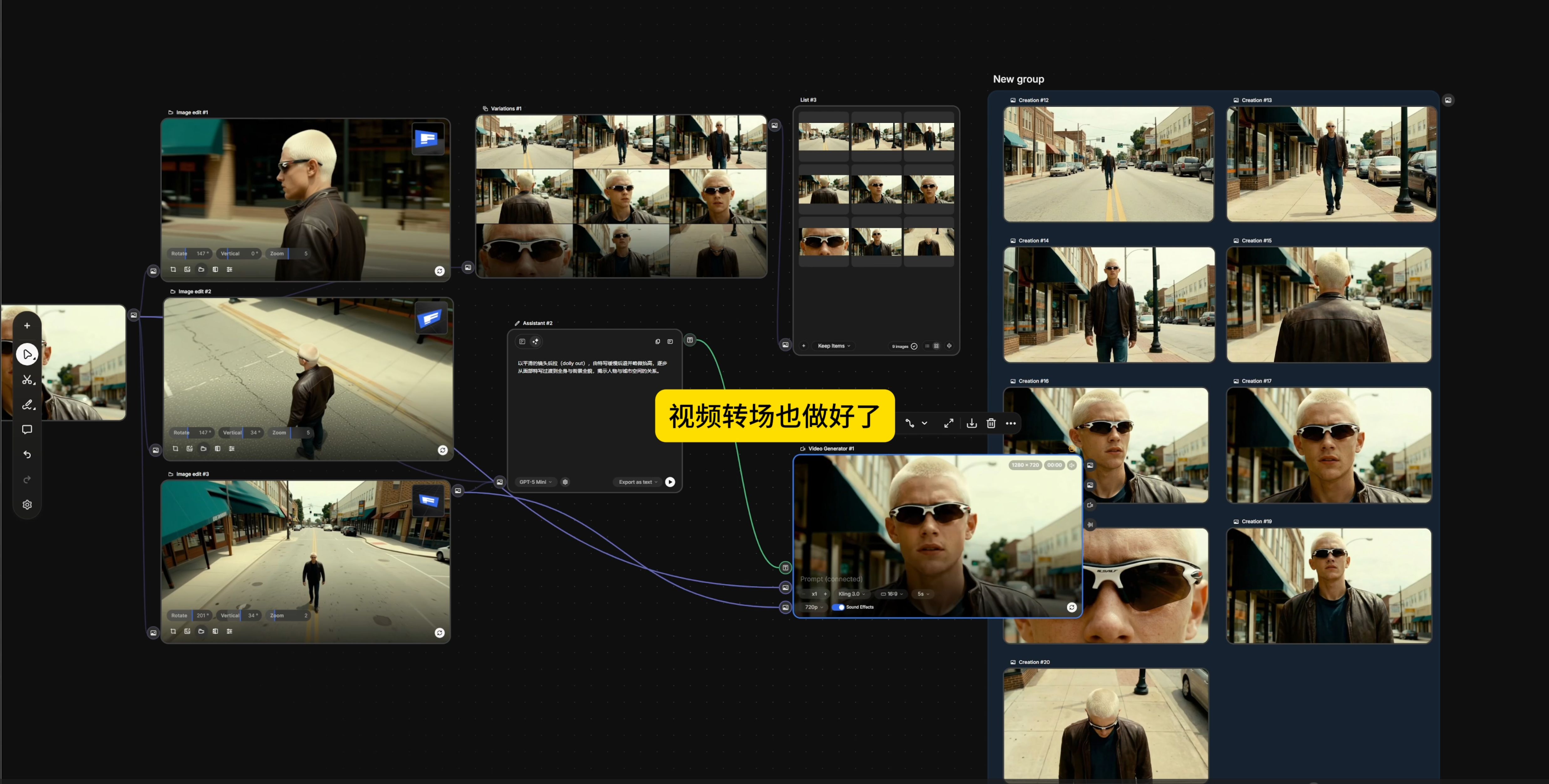
Task: Click the List #3 node label
Action: (x=808, y=100)
